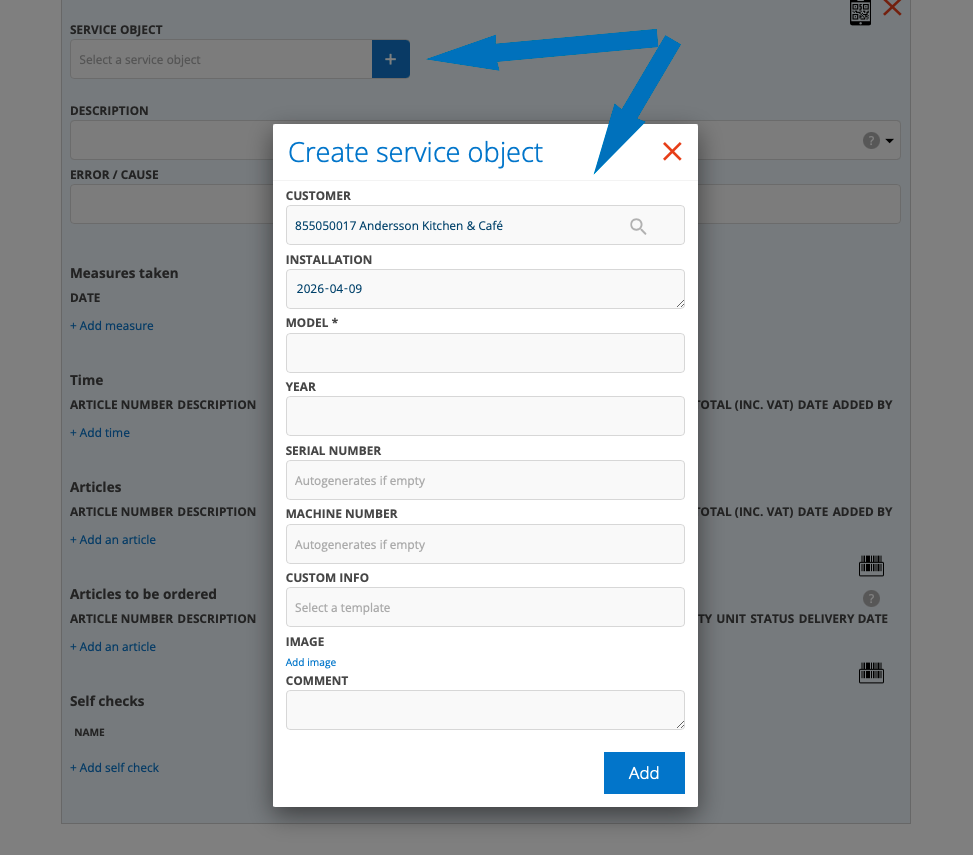Click the Add button in dialog
The width and height of the screenshot is (973, 855).
[x=644, y=773]
